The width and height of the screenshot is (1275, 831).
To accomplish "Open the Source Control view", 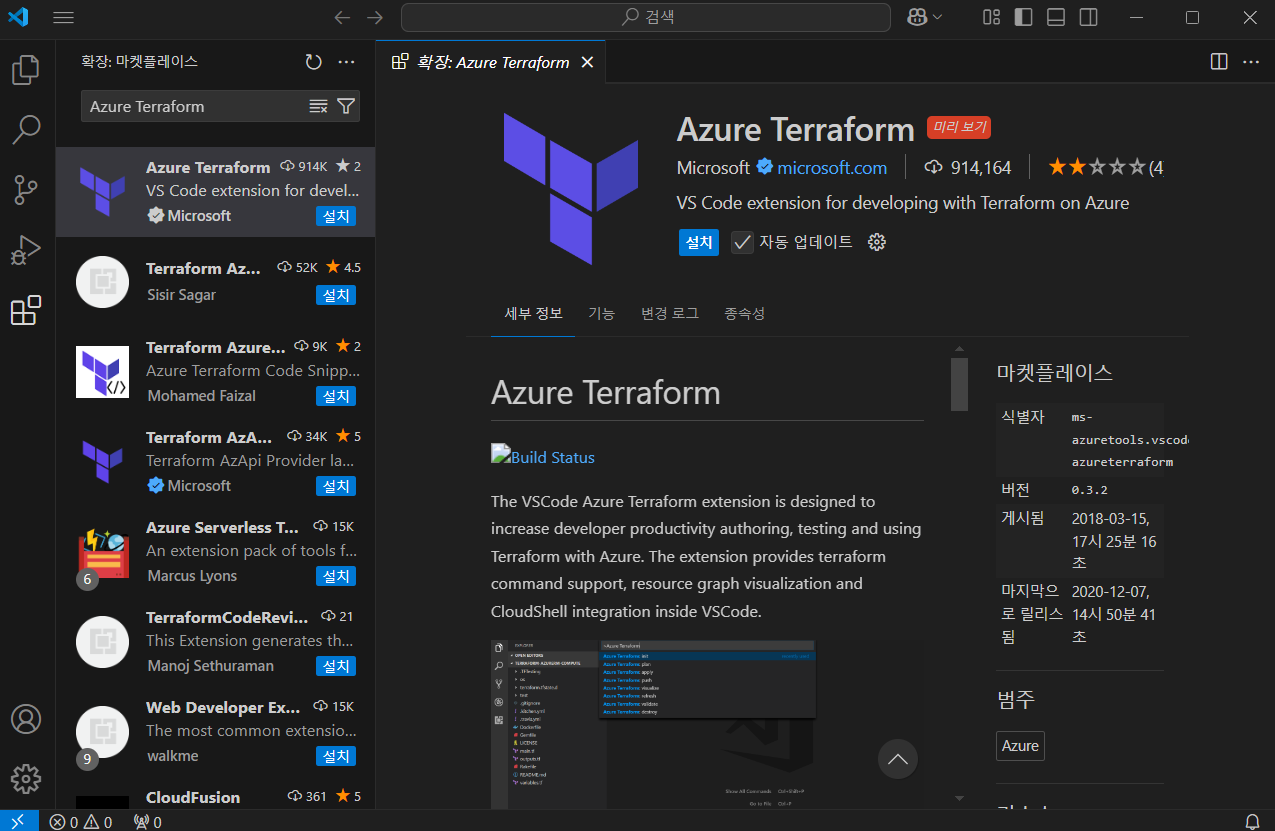I will click(x=26, y=189).
